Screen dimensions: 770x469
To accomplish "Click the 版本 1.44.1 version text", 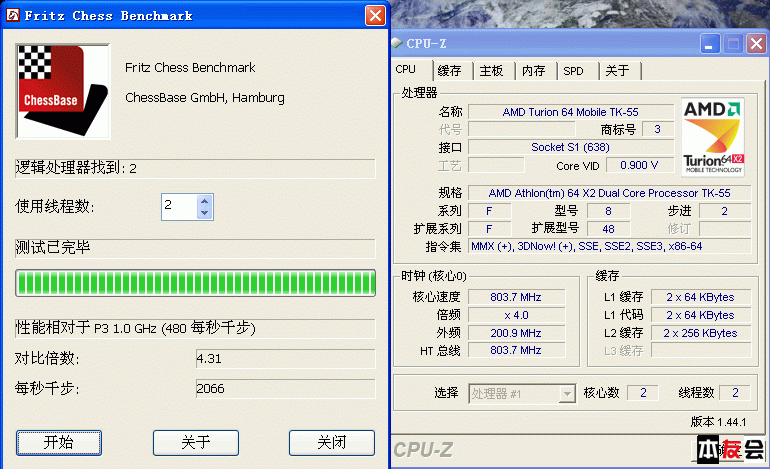I will [x=718, y=422].
